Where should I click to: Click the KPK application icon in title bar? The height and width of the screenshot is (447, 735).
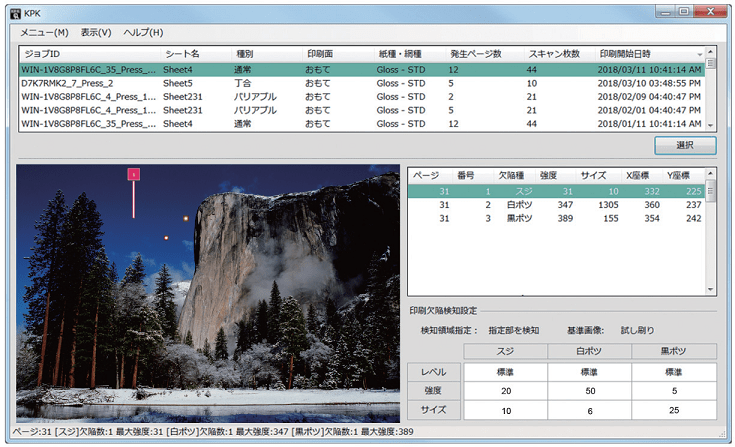click(x=15, y=13)
